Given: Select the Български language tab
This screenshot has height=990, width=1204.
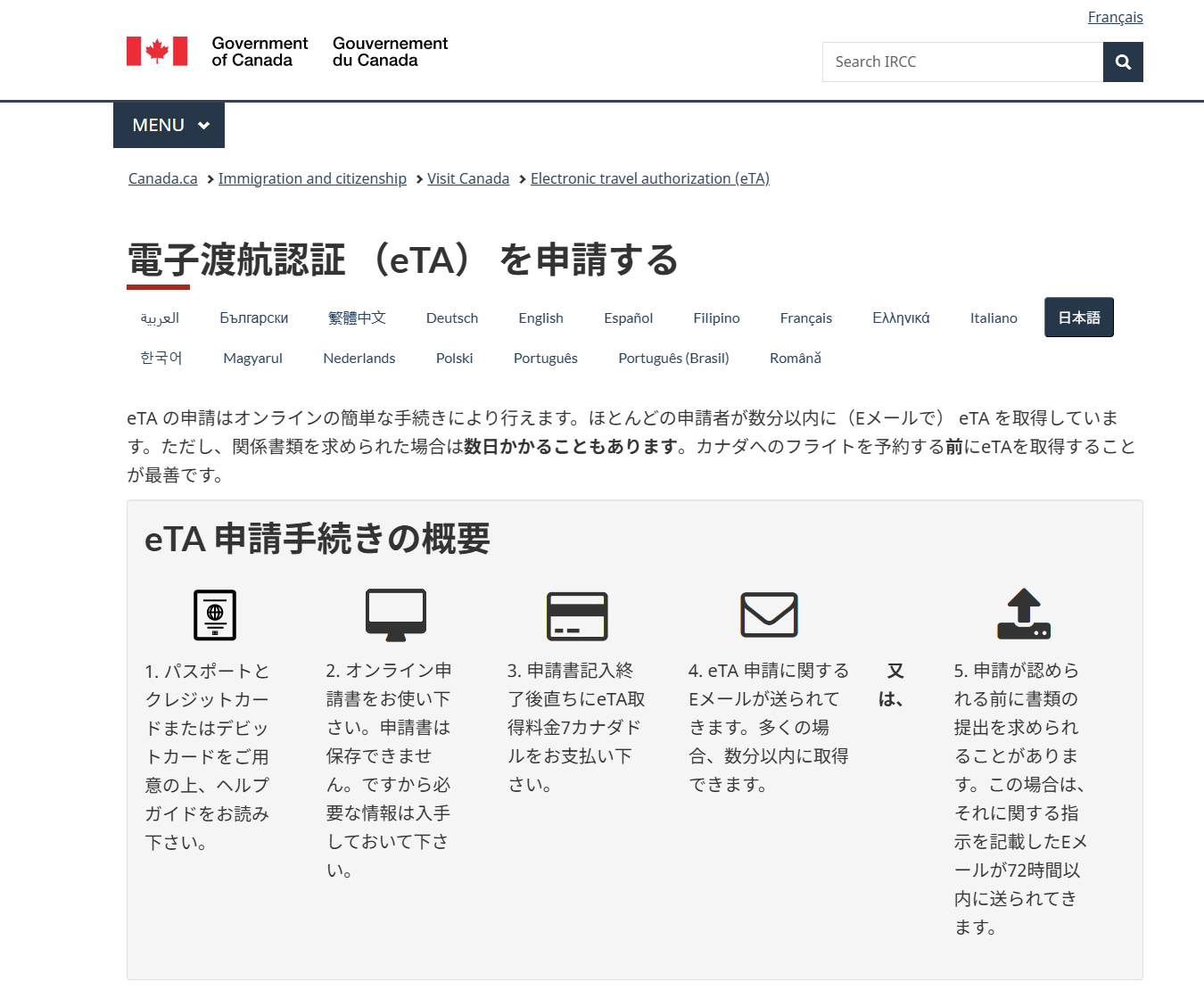Looking at the screenshot, I should (x=254, y=318).
